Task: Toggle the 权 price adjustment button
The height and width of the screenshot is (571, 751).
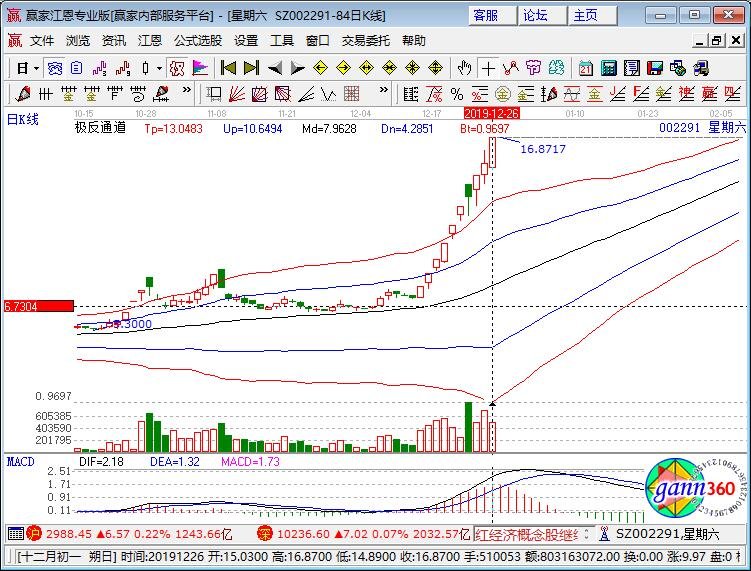Action: click(x=177, y=68)
